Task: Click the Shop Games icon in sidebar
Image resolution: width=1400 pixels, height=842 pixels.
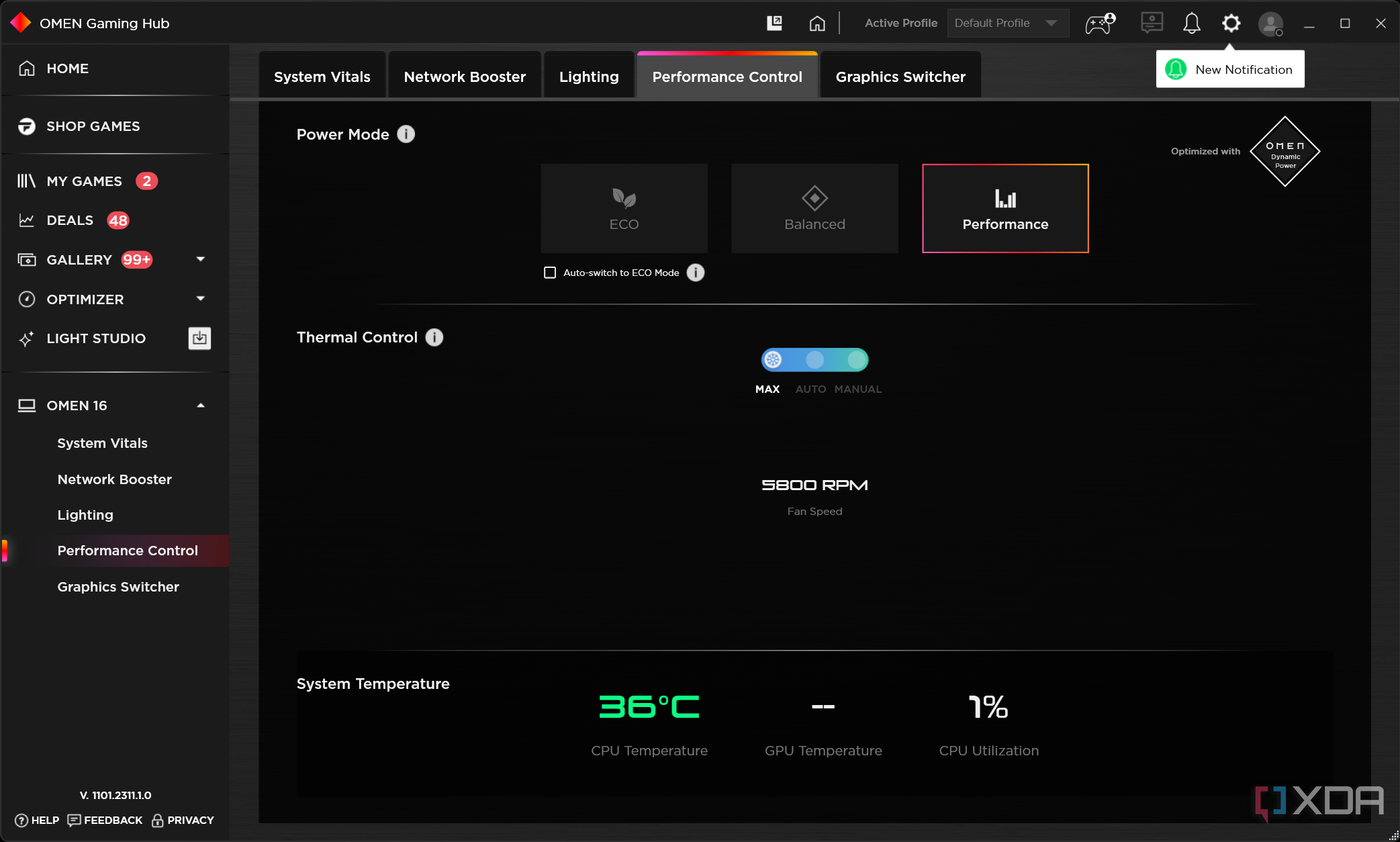Action: pyautogui.click(x=26, y=126)
